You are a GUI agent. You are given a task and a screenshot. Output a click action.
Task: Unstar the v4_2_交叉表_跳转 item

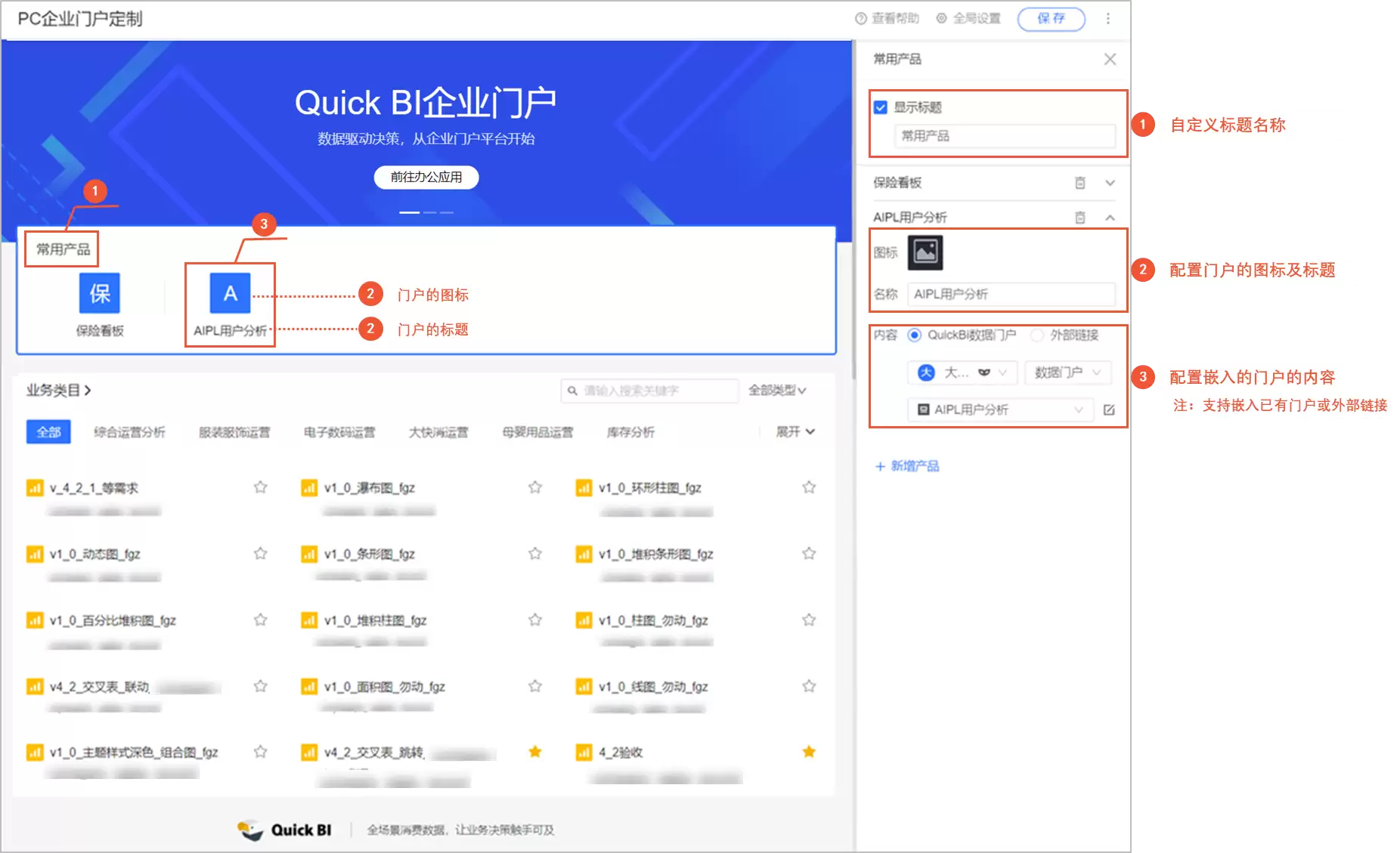click(535, 752)
